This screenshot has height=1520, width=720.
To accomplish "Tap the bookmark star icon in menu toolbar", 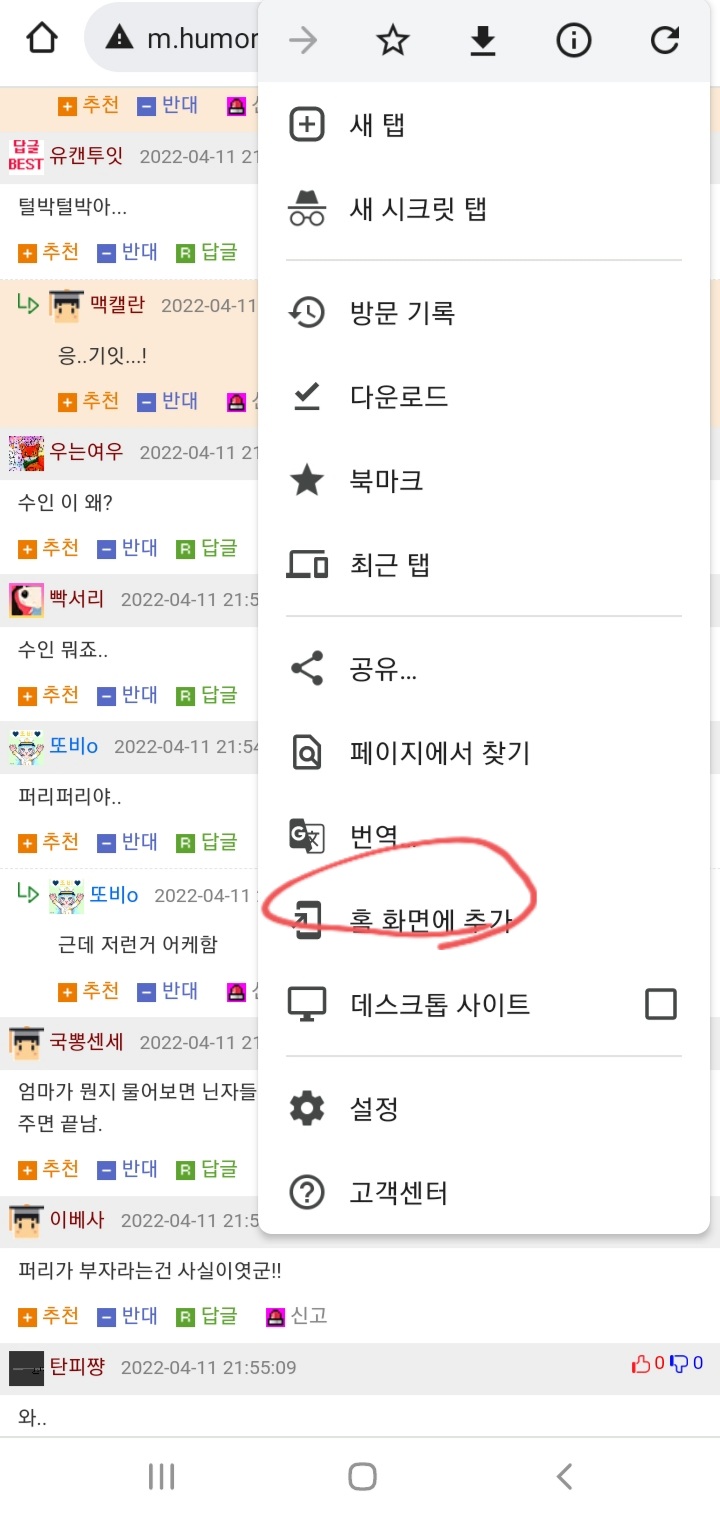I will [x=393, y=40].
